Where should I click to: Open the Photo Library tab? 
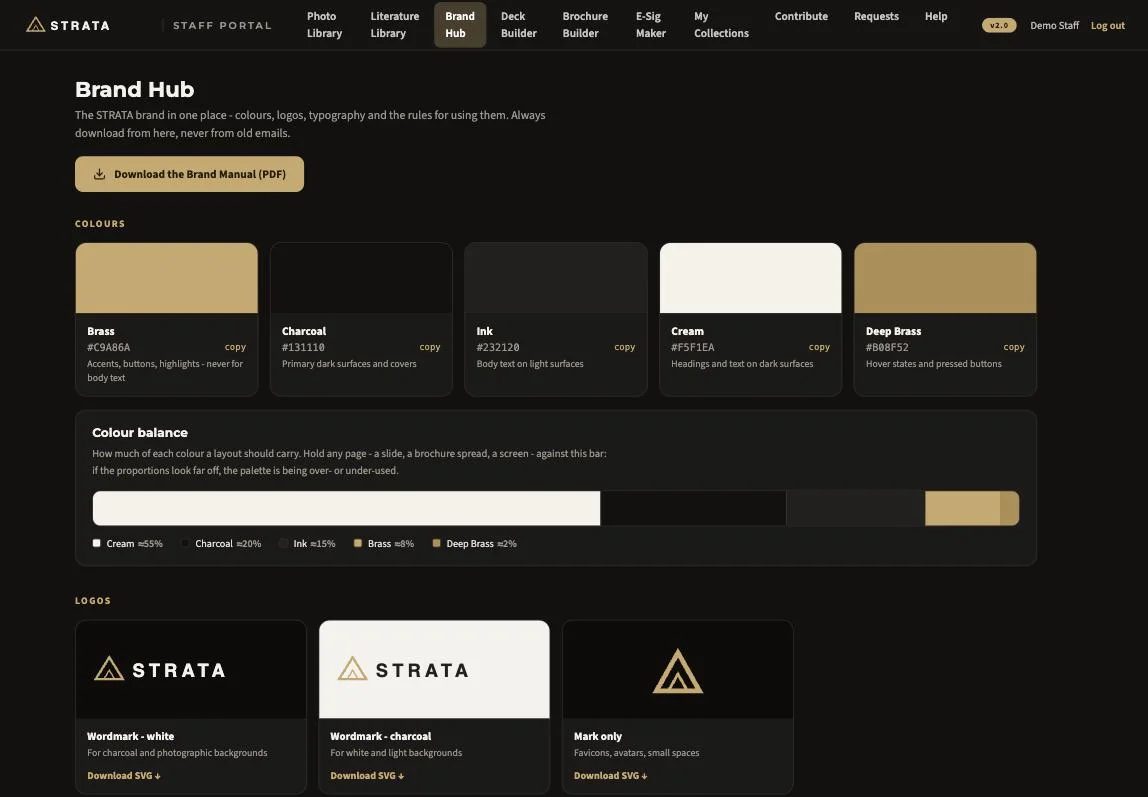pyautogui.click(x=324, y=25)
